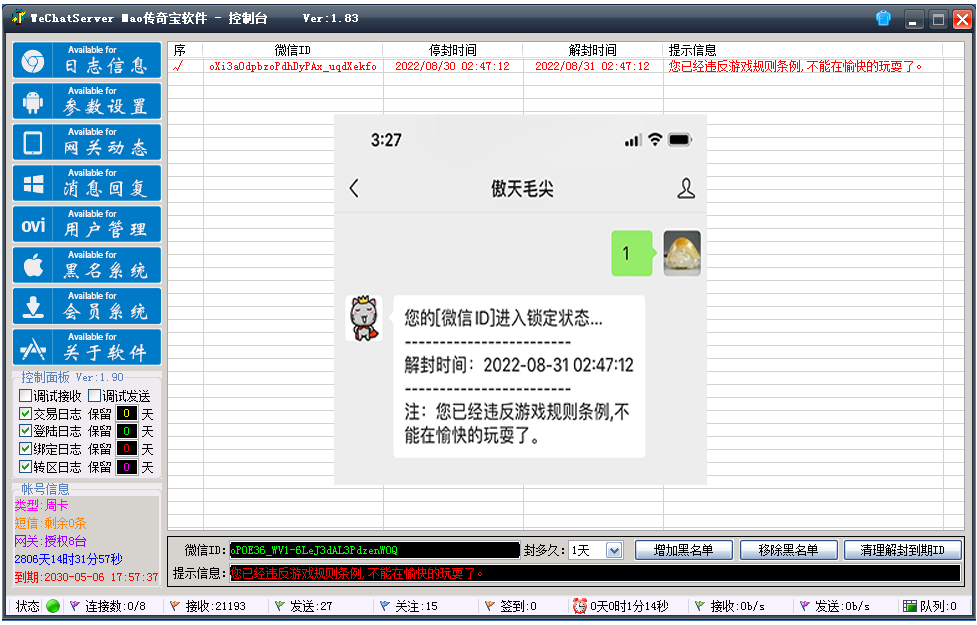The height and width of the screenshot is (625, 977).
Task: Tap the 傲天毛尖 chat title
Action: click(522, 189)
